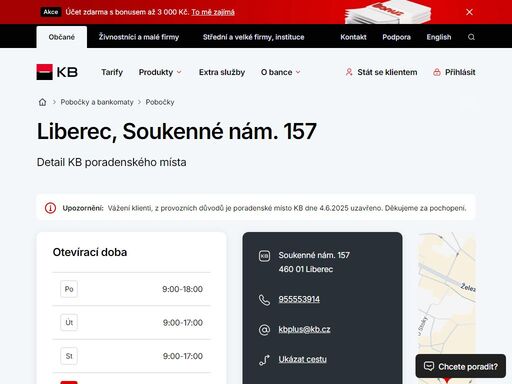The height and width of the screenshot is (384, 512).
Task: Click the chat icon in Chcete poradit
Action: [x=429, y=366]
